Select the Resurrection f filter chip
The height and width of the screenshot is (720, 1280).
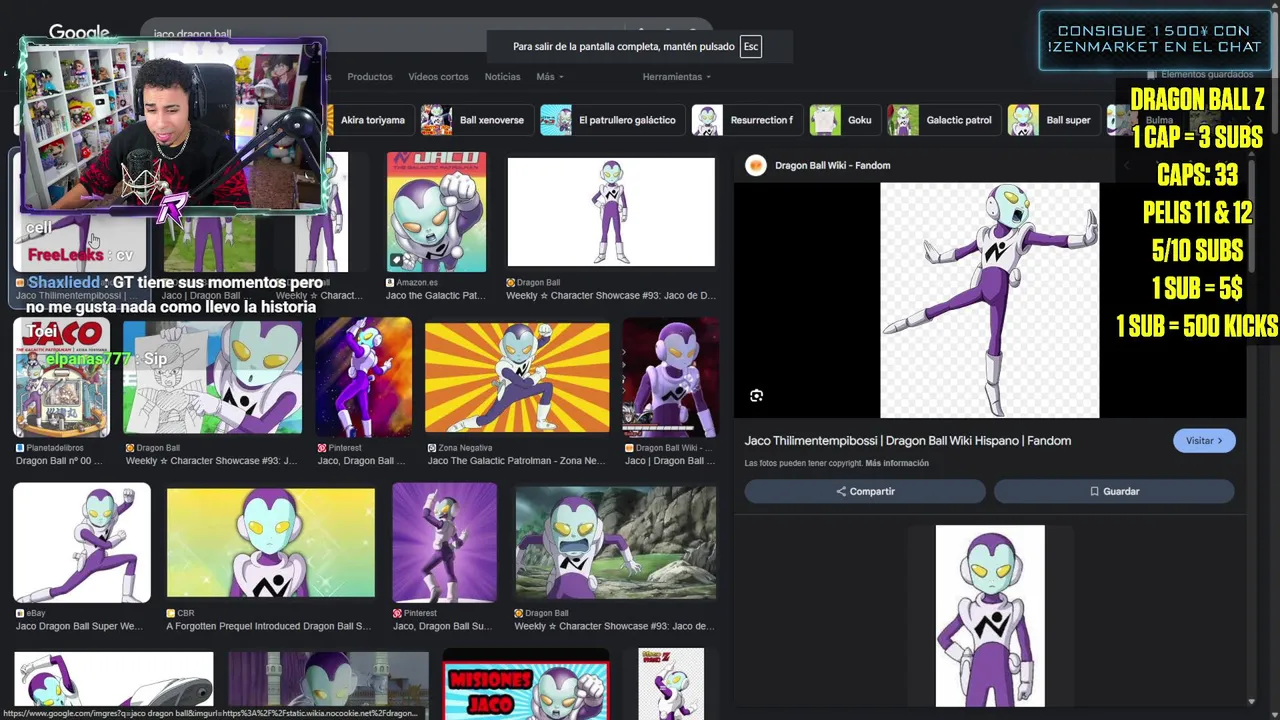coord(745,120)
